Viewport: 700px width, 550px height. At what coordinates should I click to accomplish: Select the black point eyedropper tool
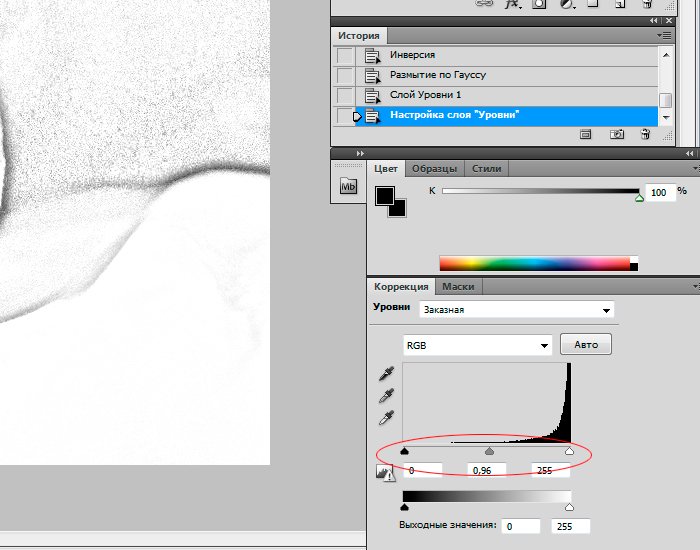pyautogui.click(x=386, y=374)
